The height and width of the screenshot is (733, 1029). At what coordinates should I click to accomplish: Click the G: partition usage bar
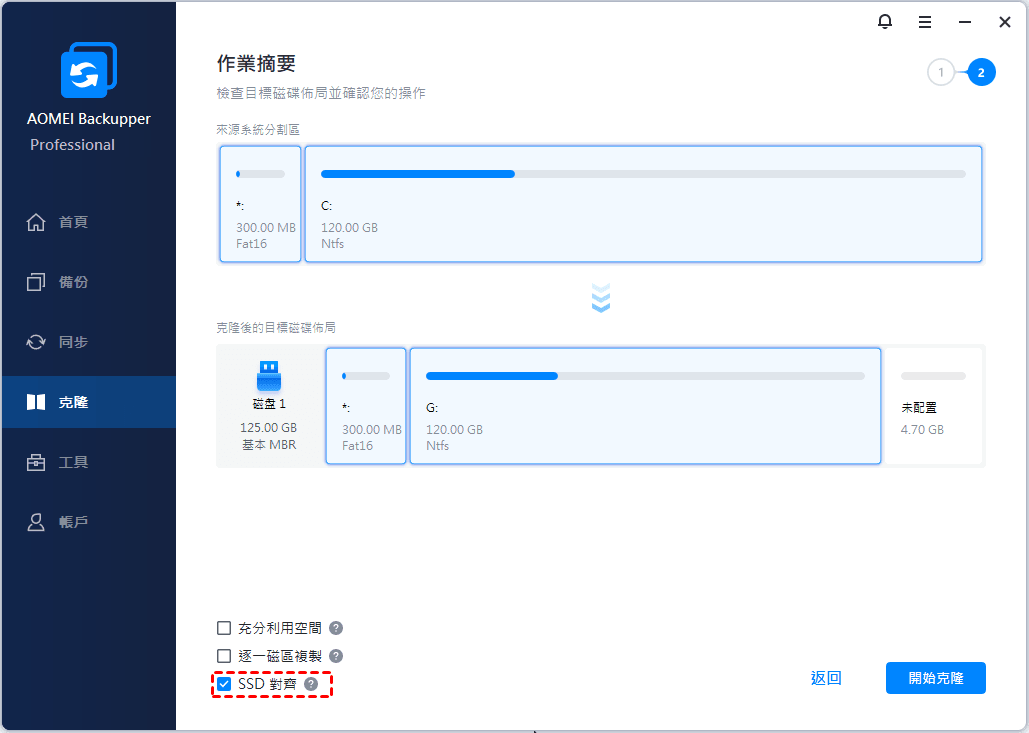[645, 376]
